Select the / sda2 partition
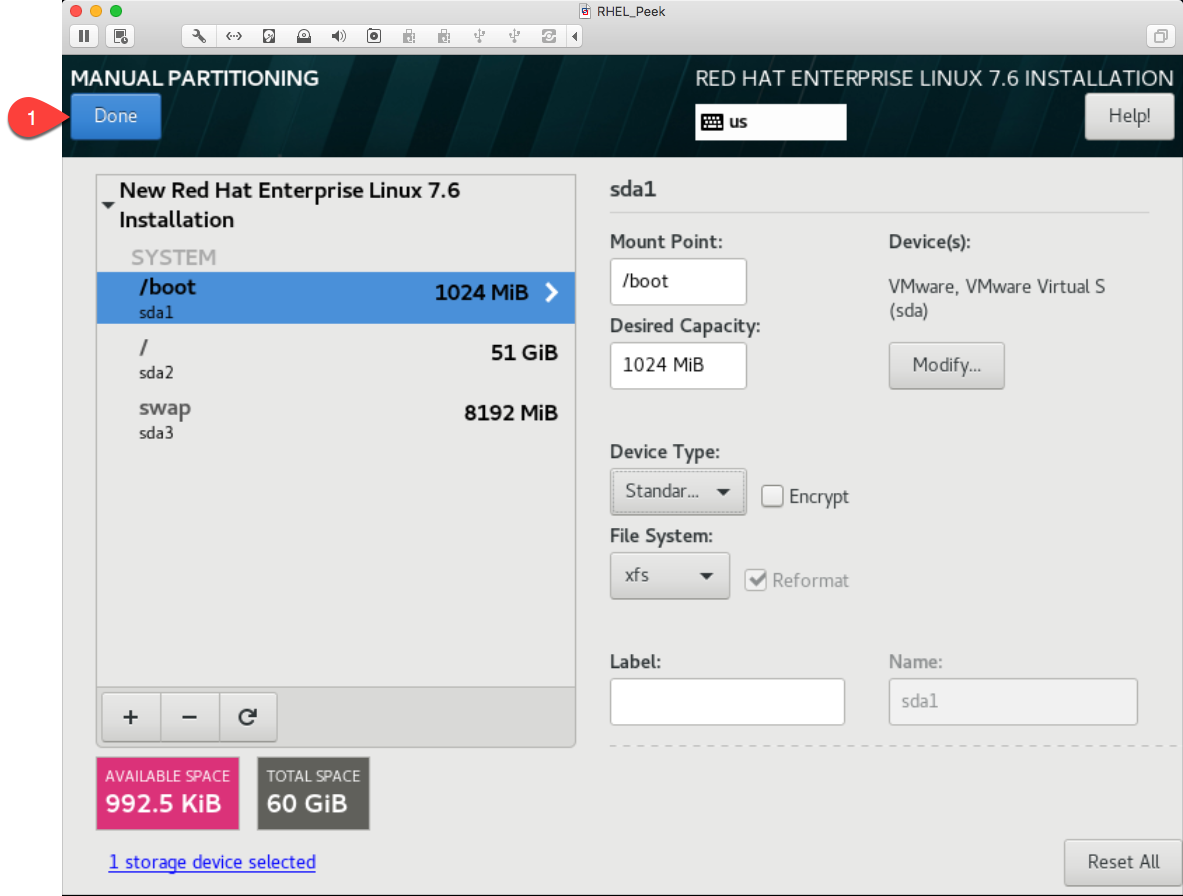The width and height of the screenshot is (1183, 896). pyautogui.click(x=336, y=358)
